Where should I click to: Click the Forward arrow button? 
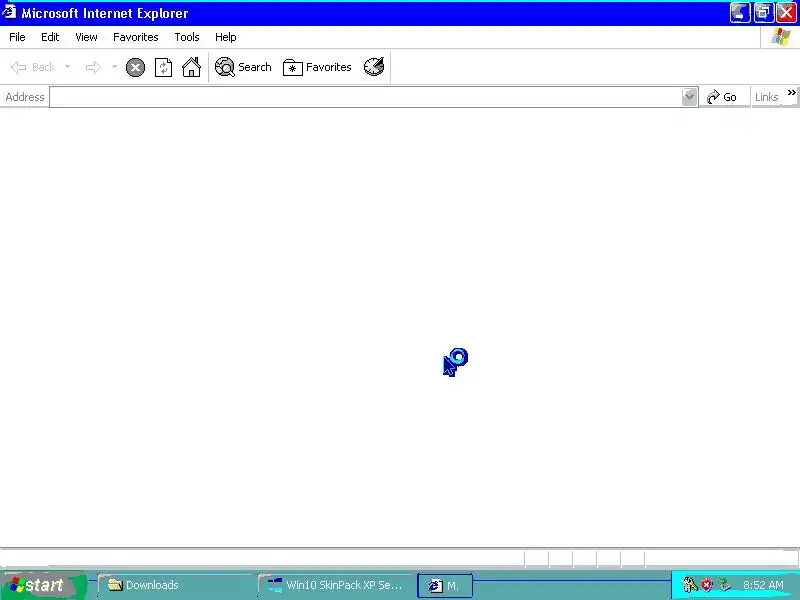point(93,67)
